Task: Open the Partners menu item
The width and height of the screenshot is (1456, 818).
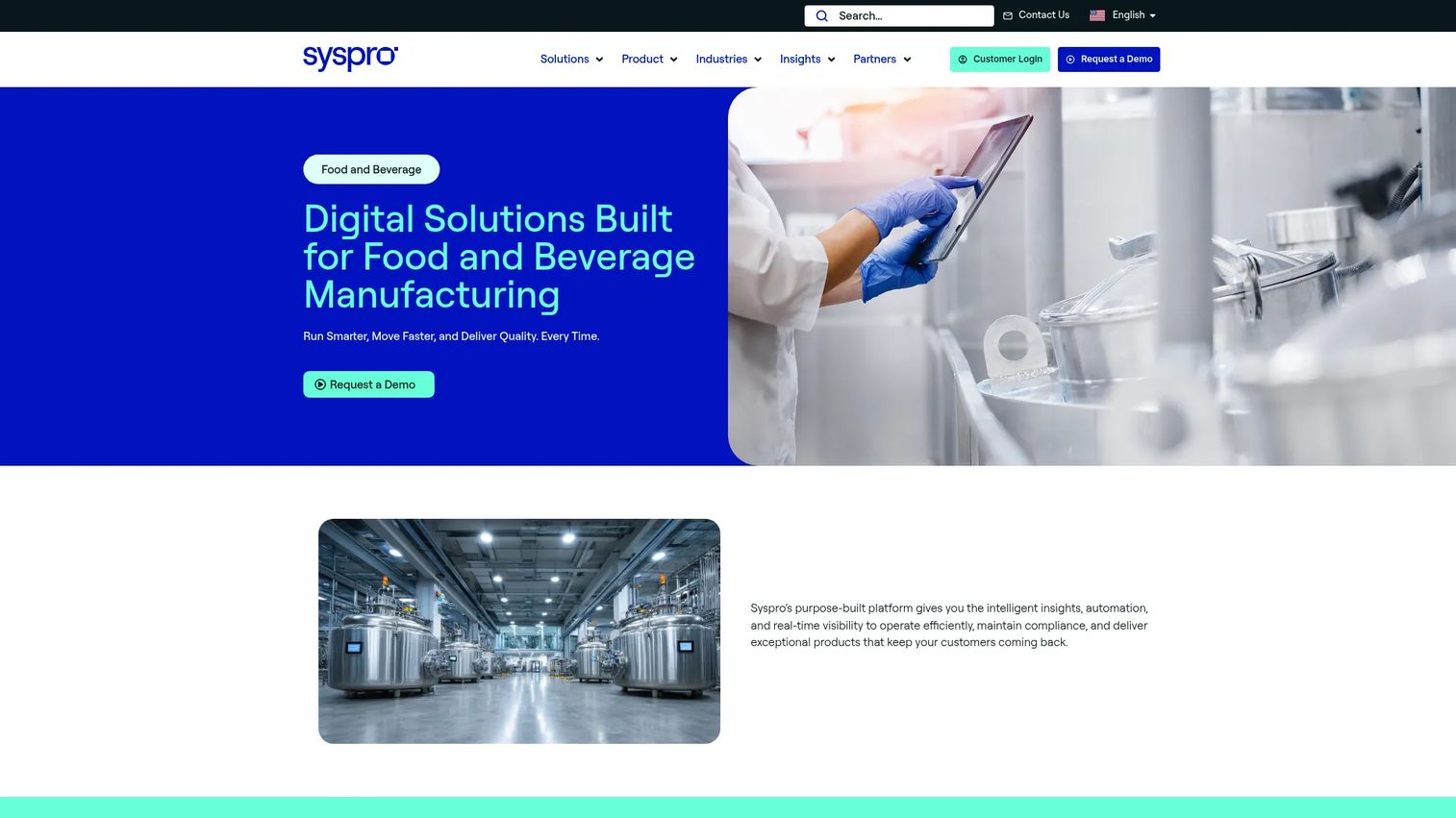Action: point(874,59)
